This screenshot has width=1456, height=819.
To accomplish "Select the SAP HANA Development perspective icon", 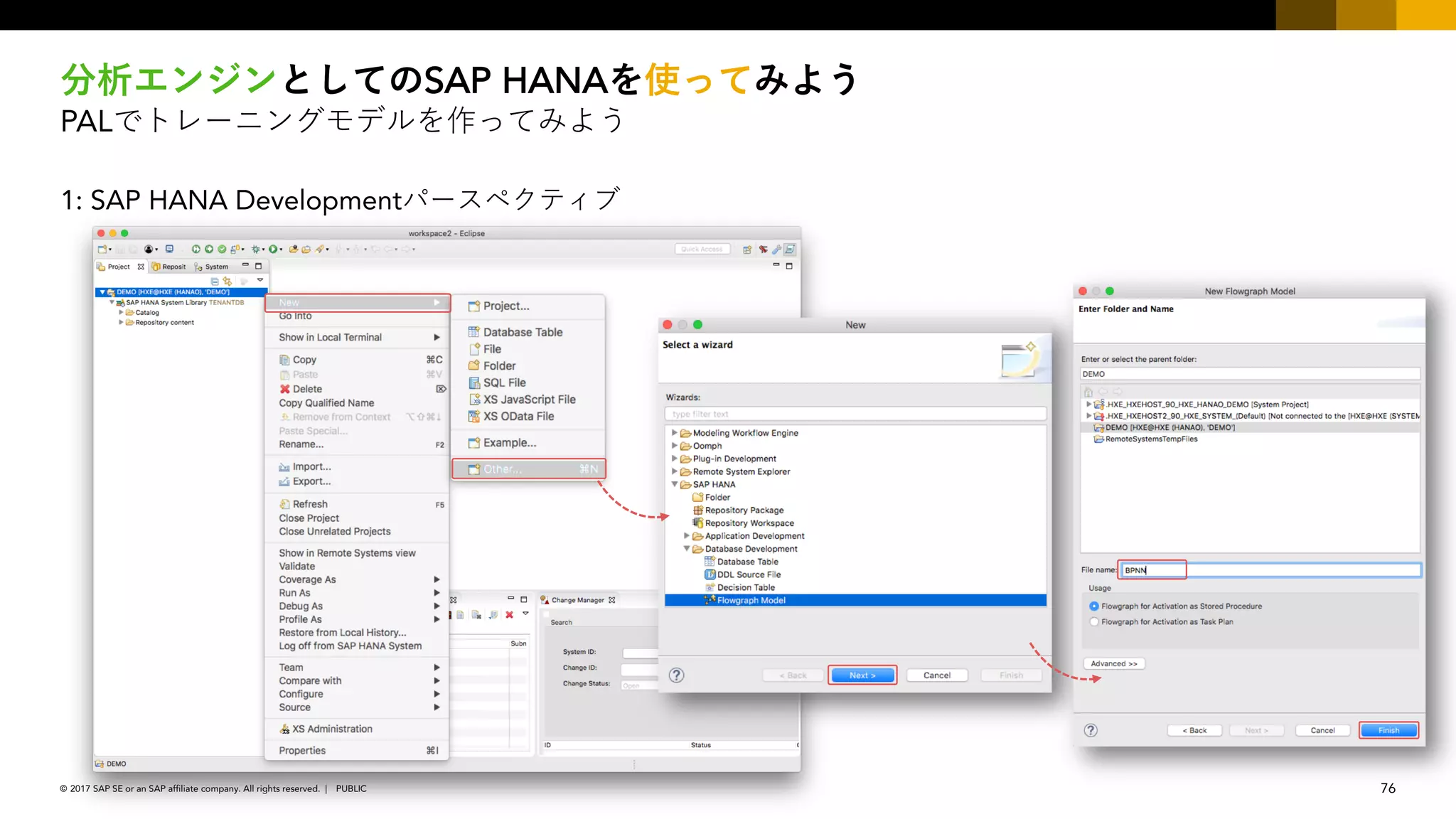I will click(x=790, y=250).
